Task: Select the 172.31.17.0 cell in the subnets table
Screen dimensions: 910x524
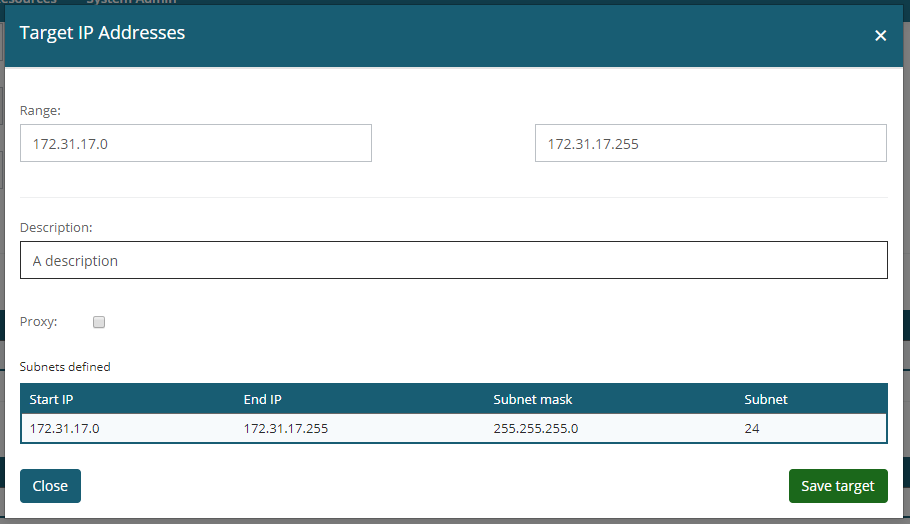Action: pos(65,428)
